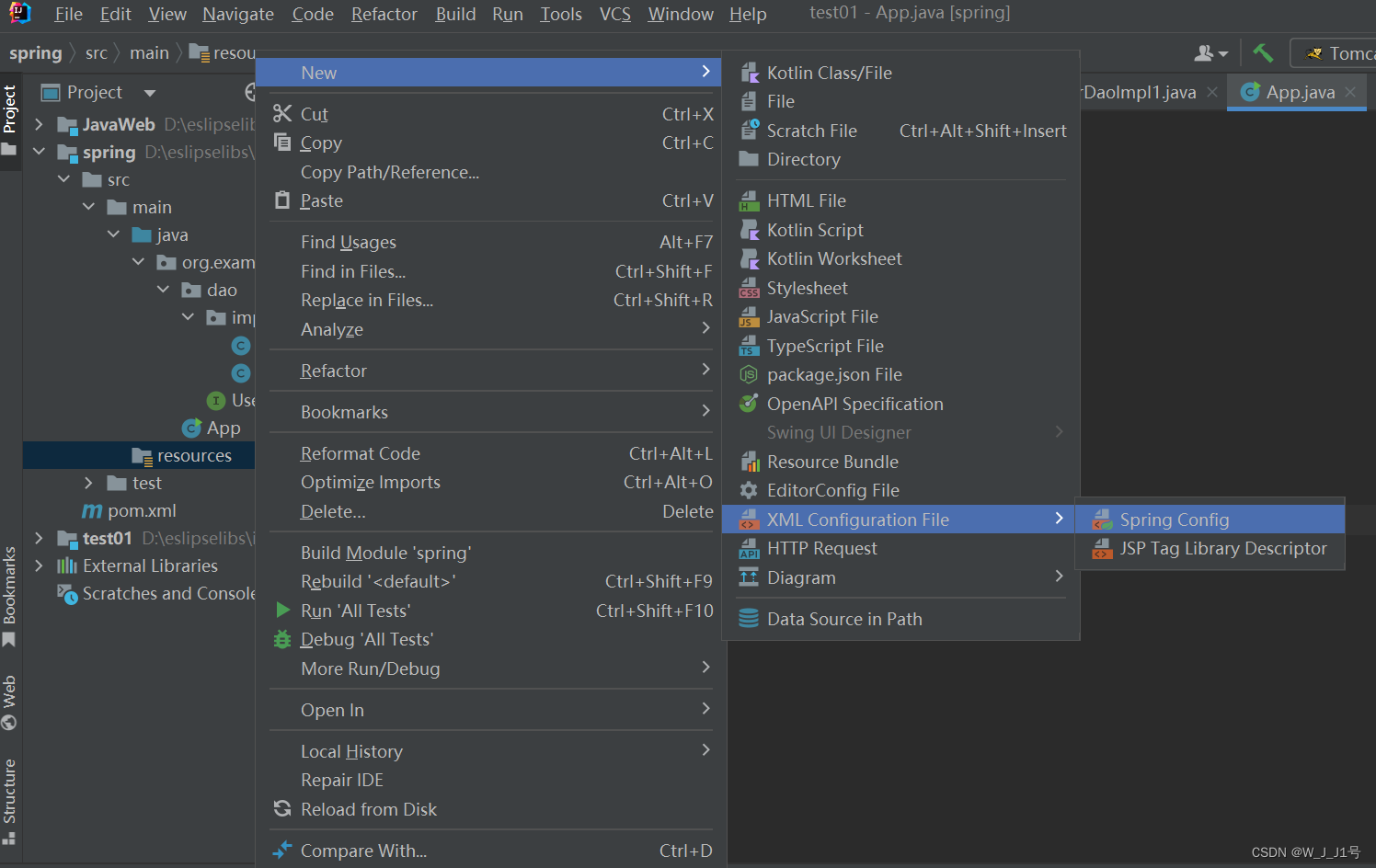The image size is (1376, 868).
Task: Click the JSP Tag Library Descriptor icon
Action: pyautogui.click(x=1102, y=548)
